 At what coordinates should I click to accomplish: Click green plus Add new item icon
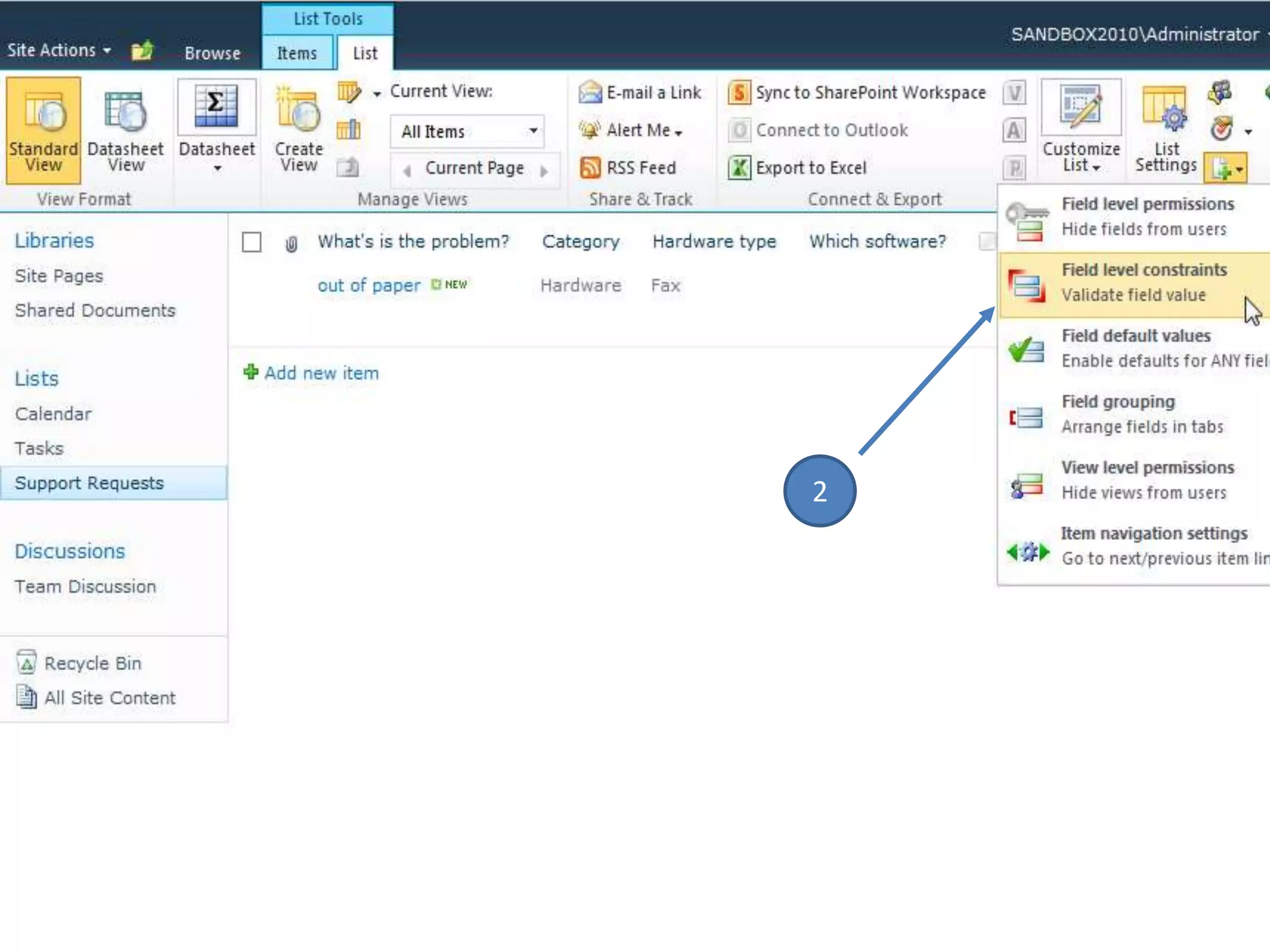pyautogui.click(x=251, y=372)
